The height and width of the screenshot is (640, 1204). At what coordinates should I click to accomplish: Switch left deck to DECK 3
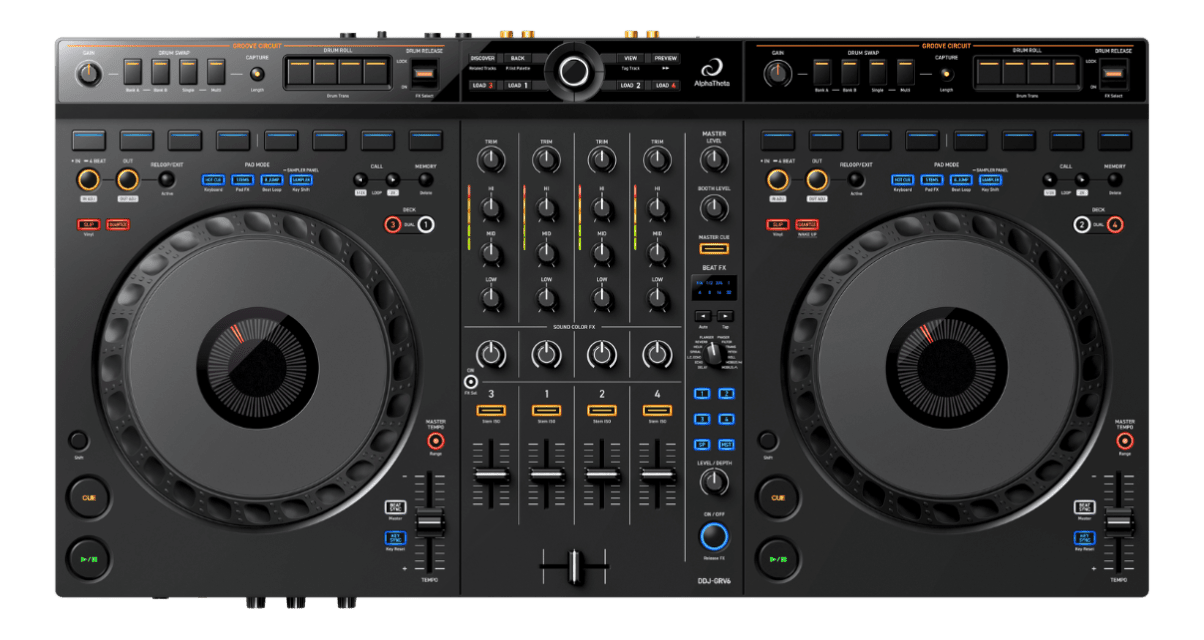[x=393, y=224]
